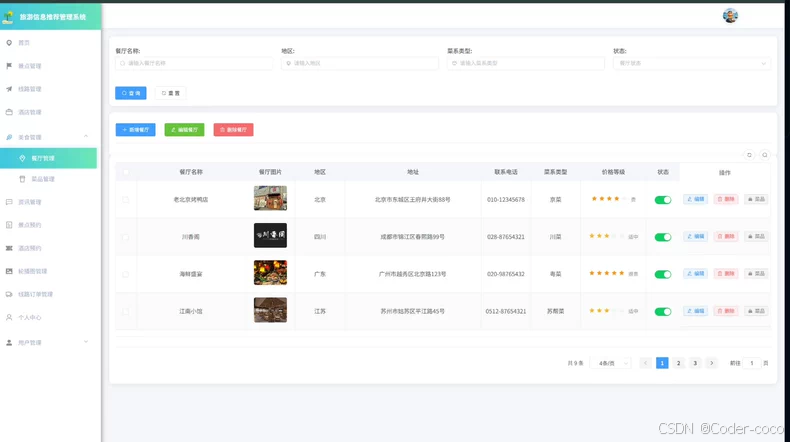Image resolution: width=790 pixels, height=442 pixels.
Task: Click the chat icon for 资讯管理
Action: coord(9,202)
